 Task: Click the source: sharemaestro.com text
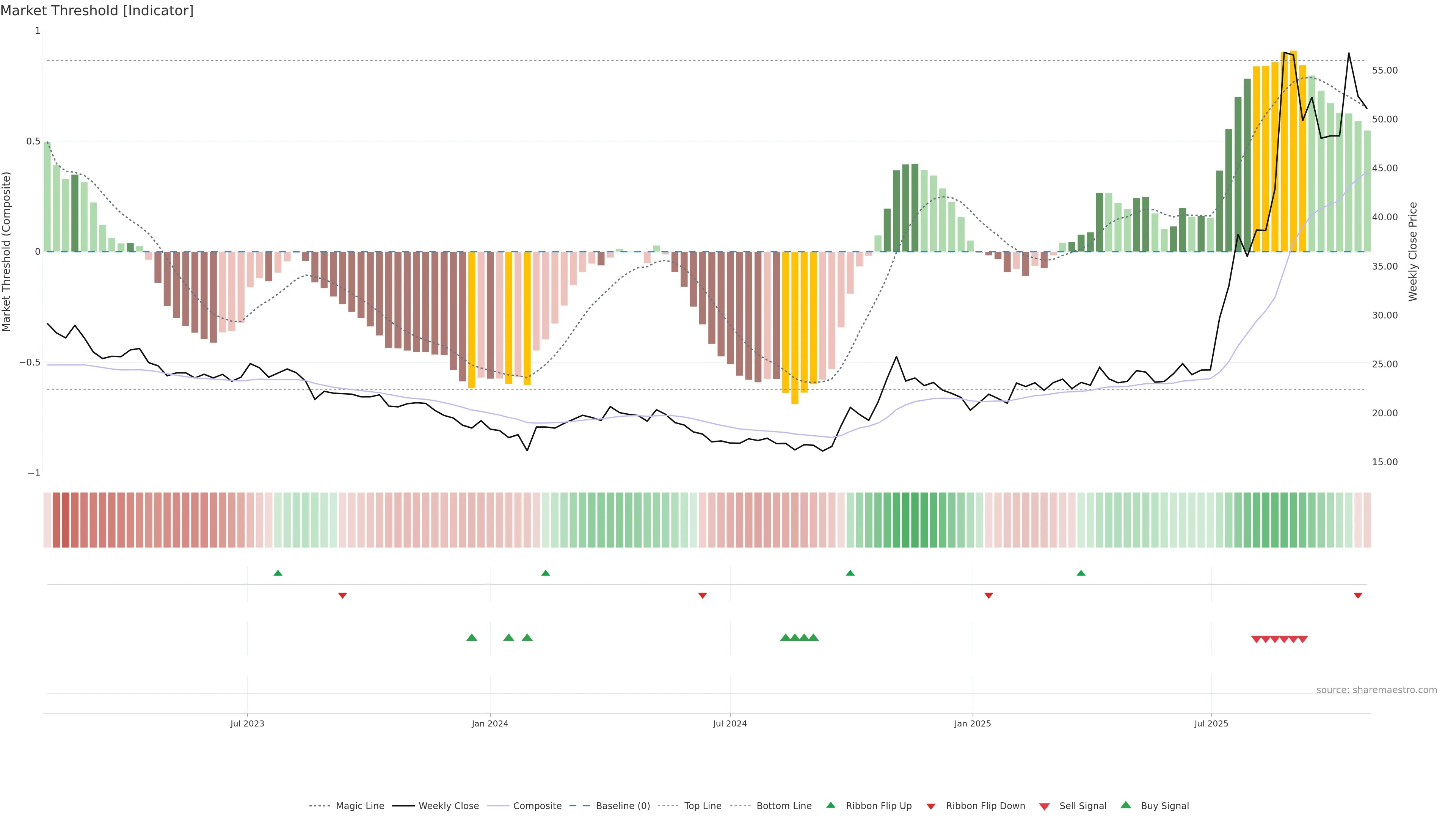[1376, 690]
